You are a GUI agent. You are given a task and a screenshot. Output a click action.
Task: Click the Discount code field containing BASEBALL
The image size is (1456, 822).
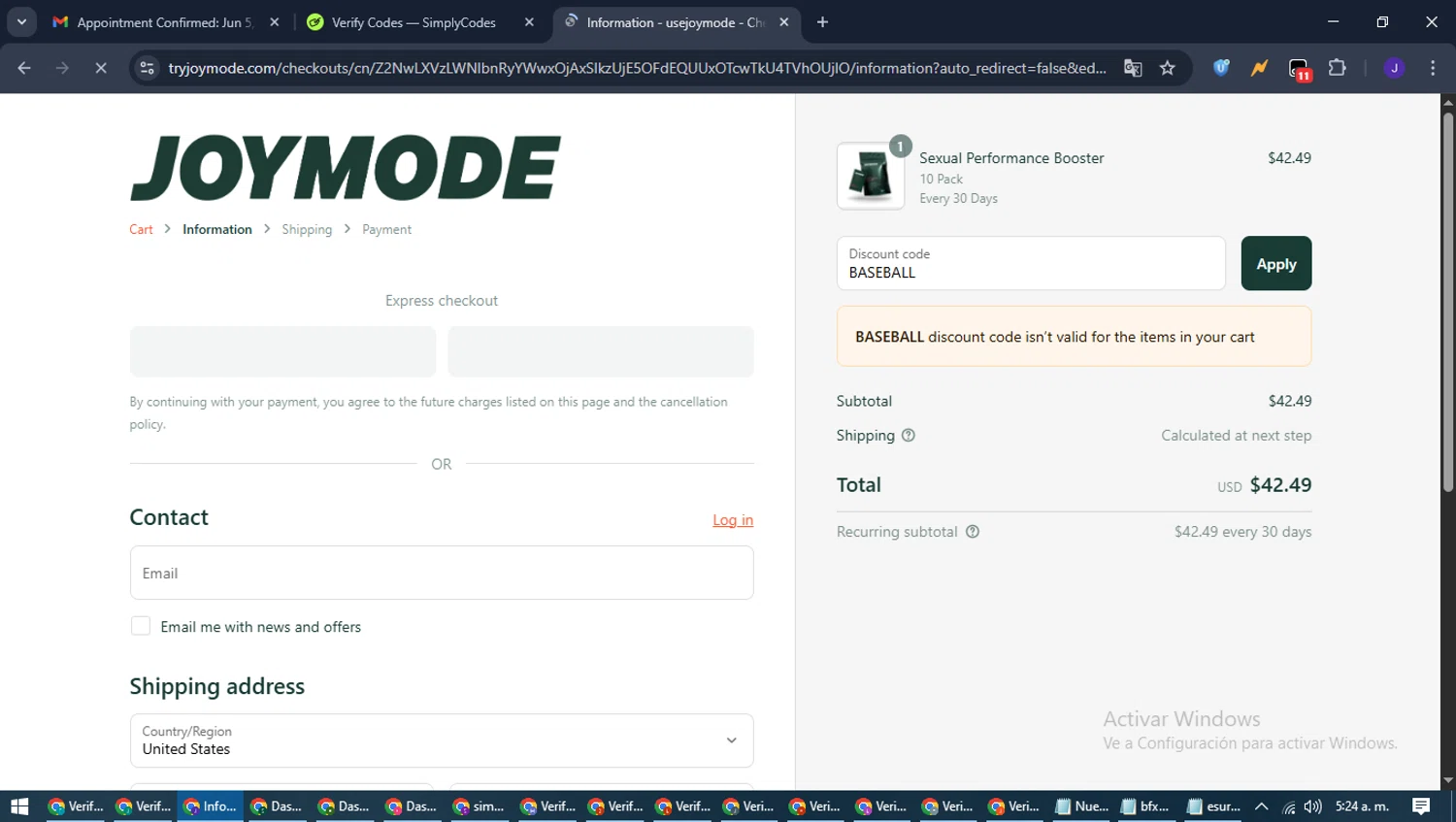click(1031, 263)
